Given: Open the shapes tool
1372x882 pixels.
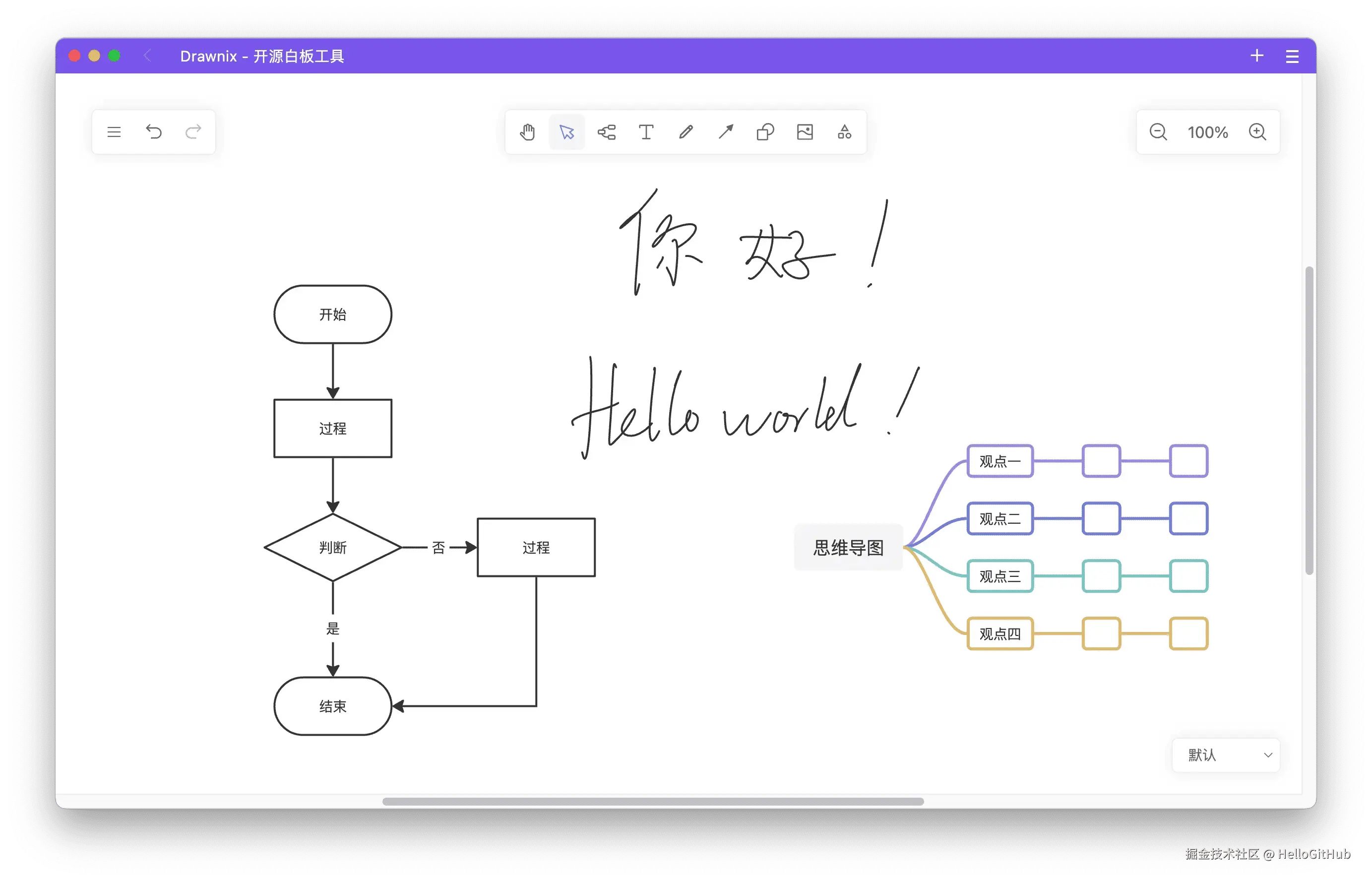Looking at the screenshot, I should [x=765, y=132].
